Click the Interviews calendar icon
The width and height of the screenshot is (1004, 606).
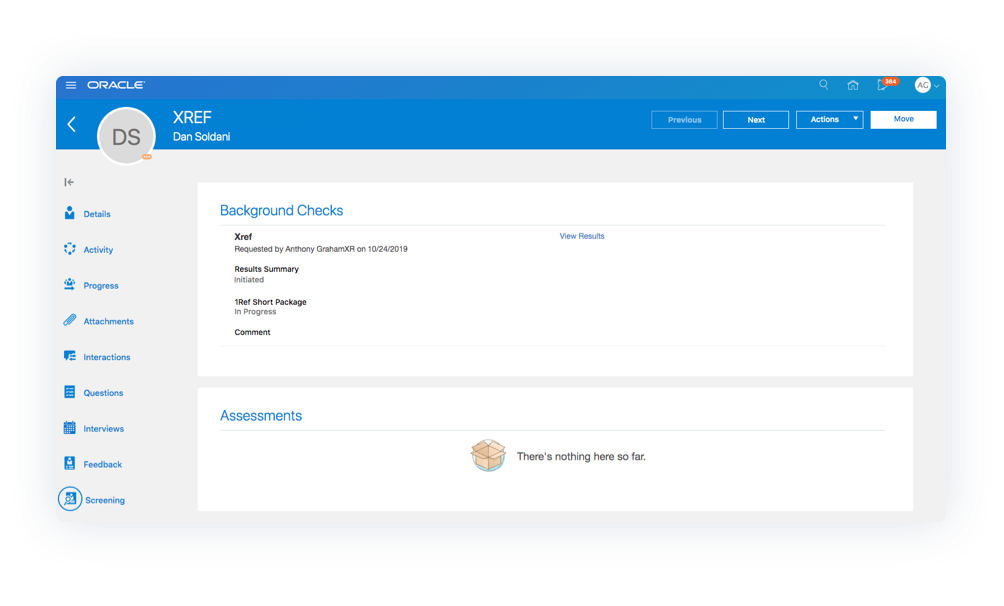[69, 428]
